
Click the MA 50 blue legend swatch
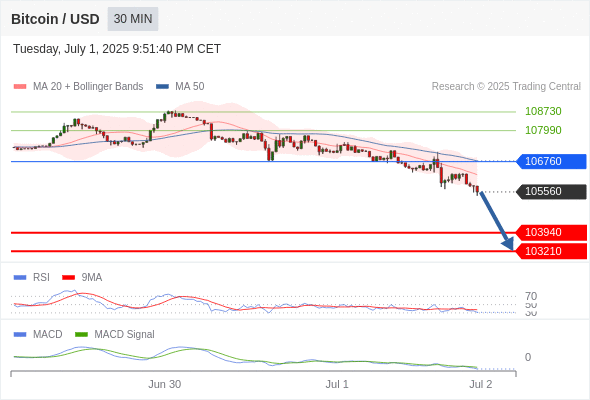coord(162,87)
